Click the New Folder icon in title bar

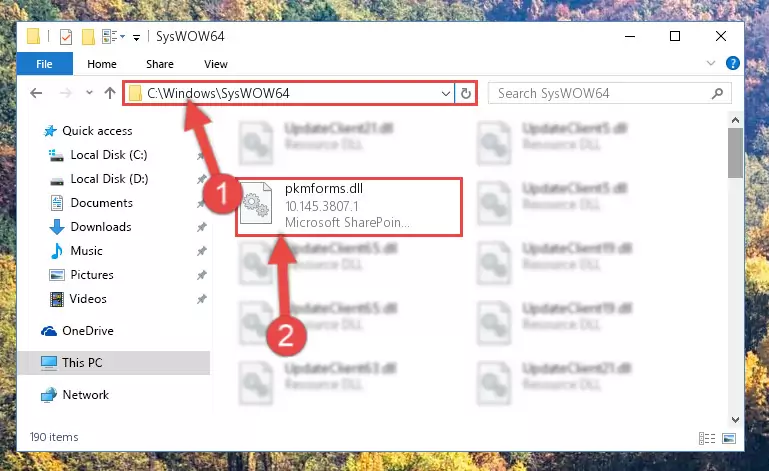tap(88, 36)
